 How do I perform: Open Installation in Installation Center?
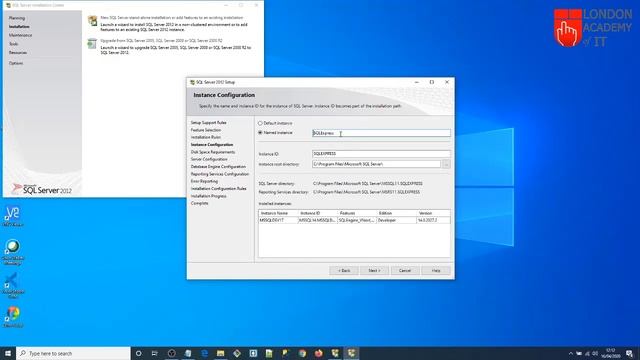[19, 27]
